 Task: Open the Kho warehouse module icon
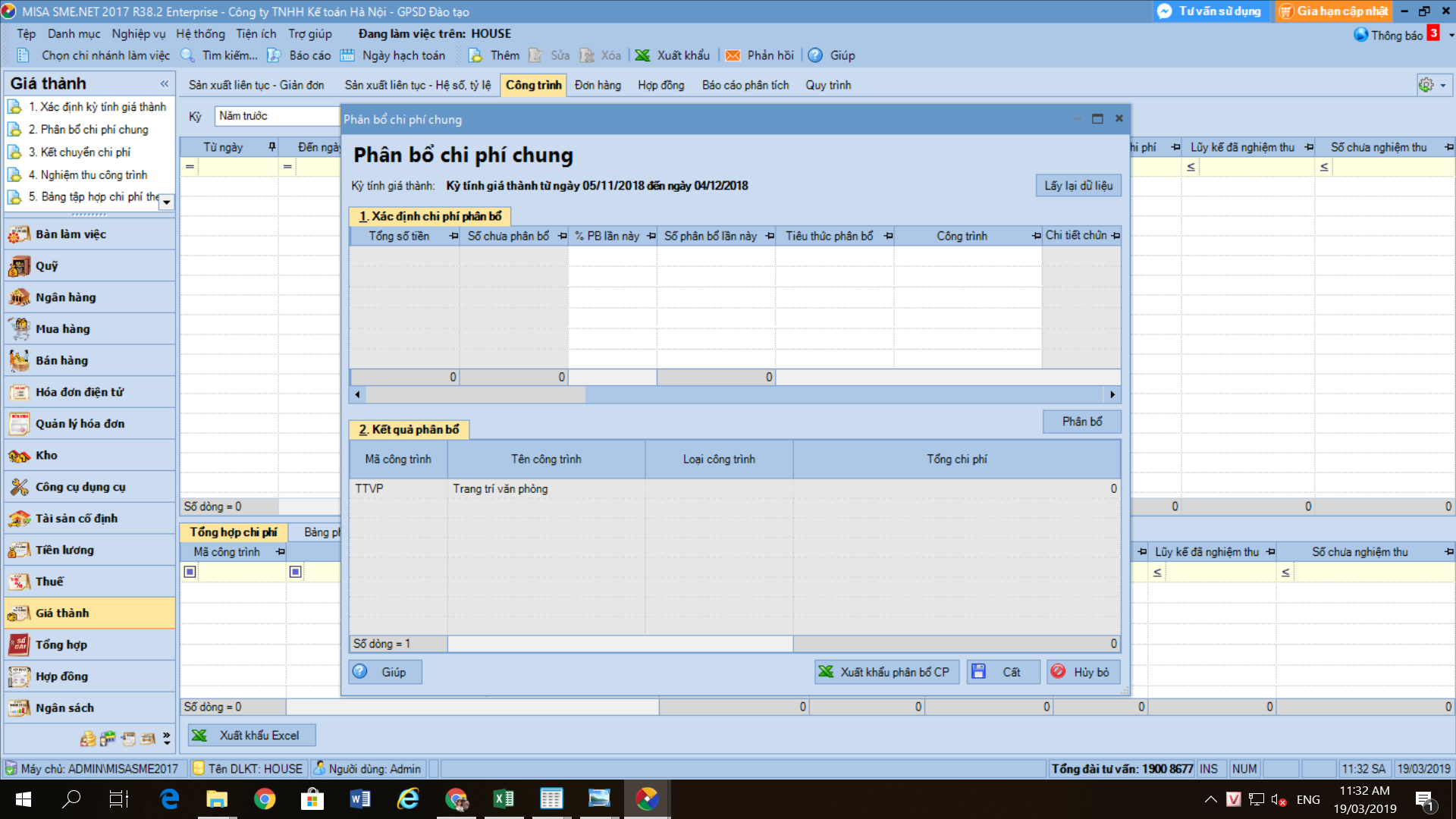20,456
